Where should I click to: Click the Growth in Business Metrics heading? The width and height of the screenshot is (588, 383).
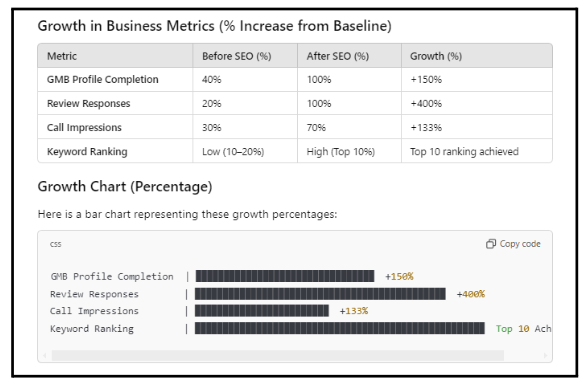pos(214,26)
